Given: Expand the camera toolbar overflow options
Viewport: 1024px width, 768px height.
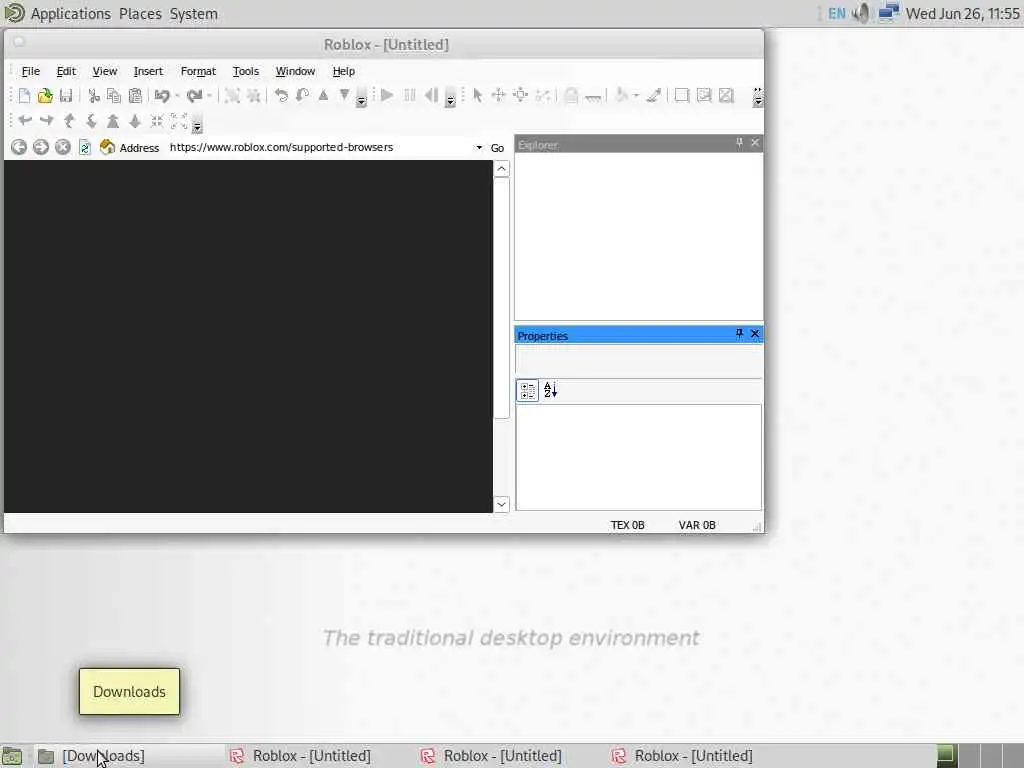Looking at the screenshot, I should click(197, 122).
